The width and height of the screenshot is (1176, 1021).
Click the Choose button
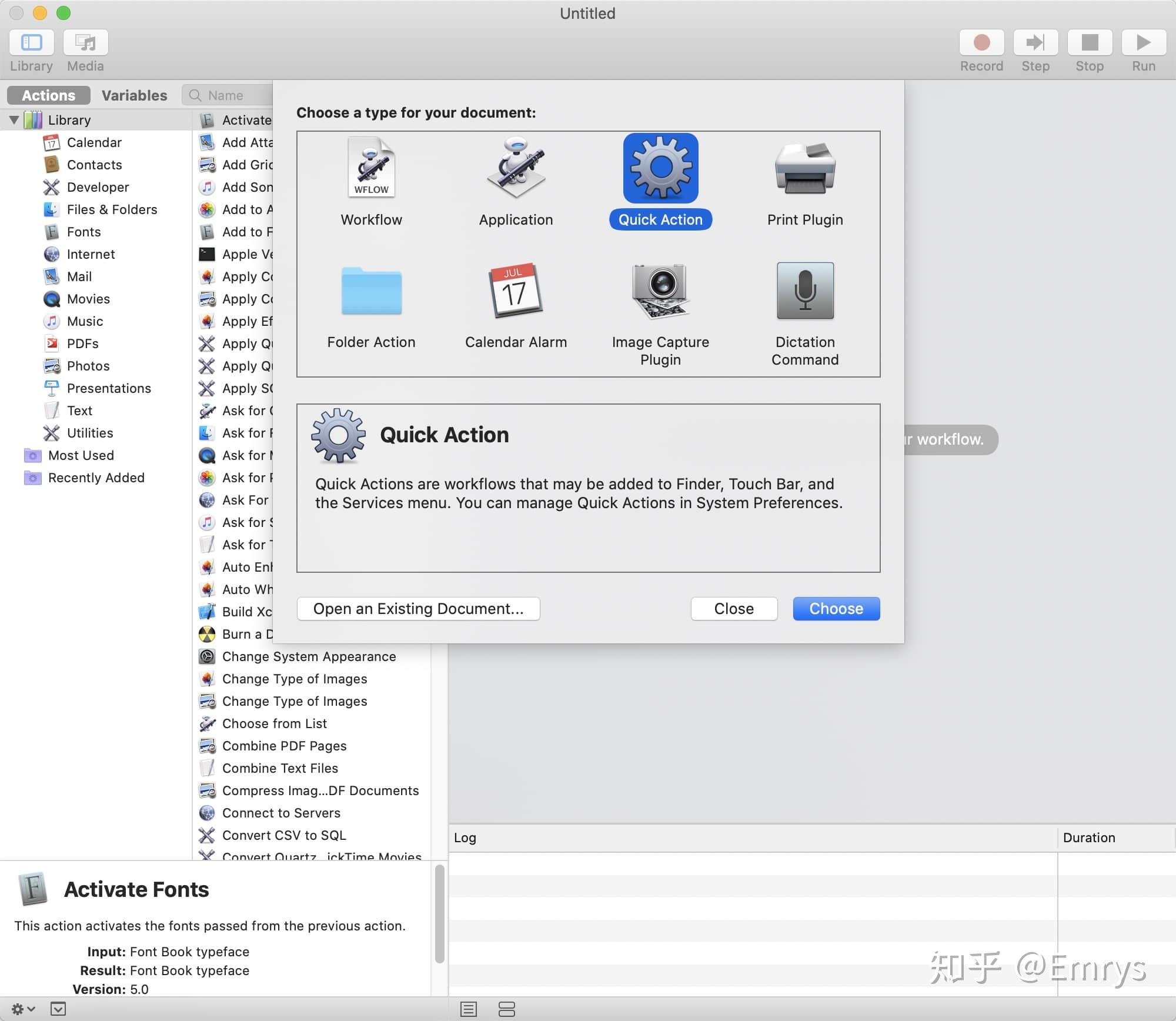click(836, 608)
